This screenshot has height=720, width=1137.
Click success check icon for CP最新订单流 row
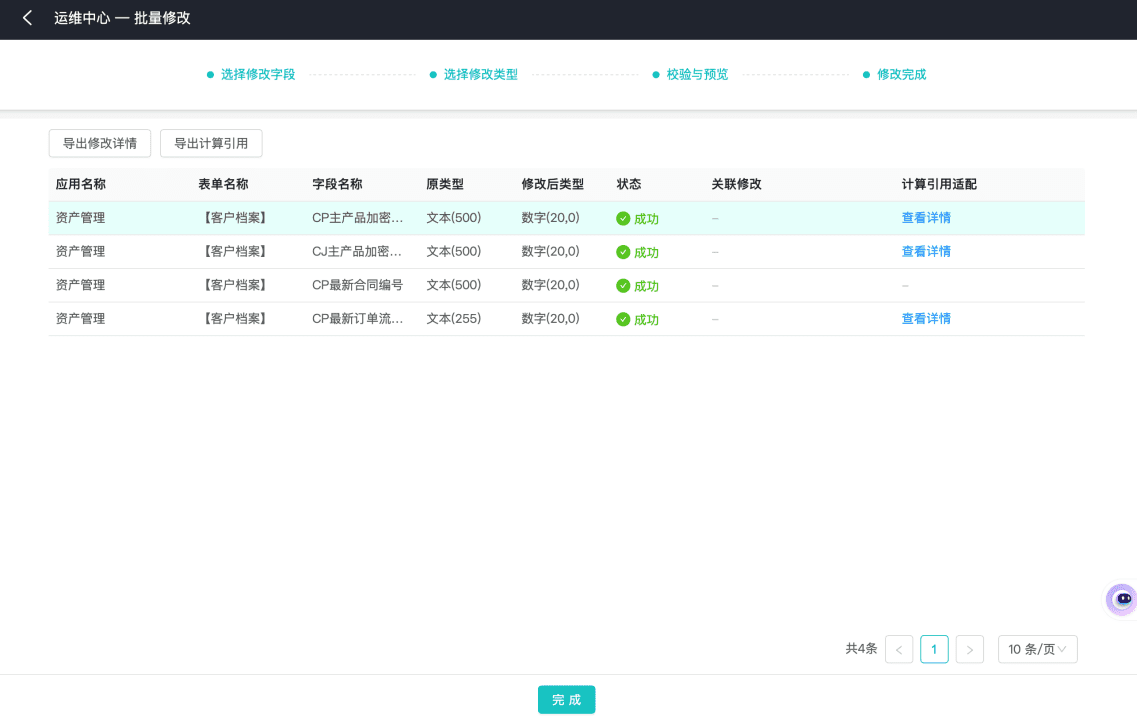point(623,319)
